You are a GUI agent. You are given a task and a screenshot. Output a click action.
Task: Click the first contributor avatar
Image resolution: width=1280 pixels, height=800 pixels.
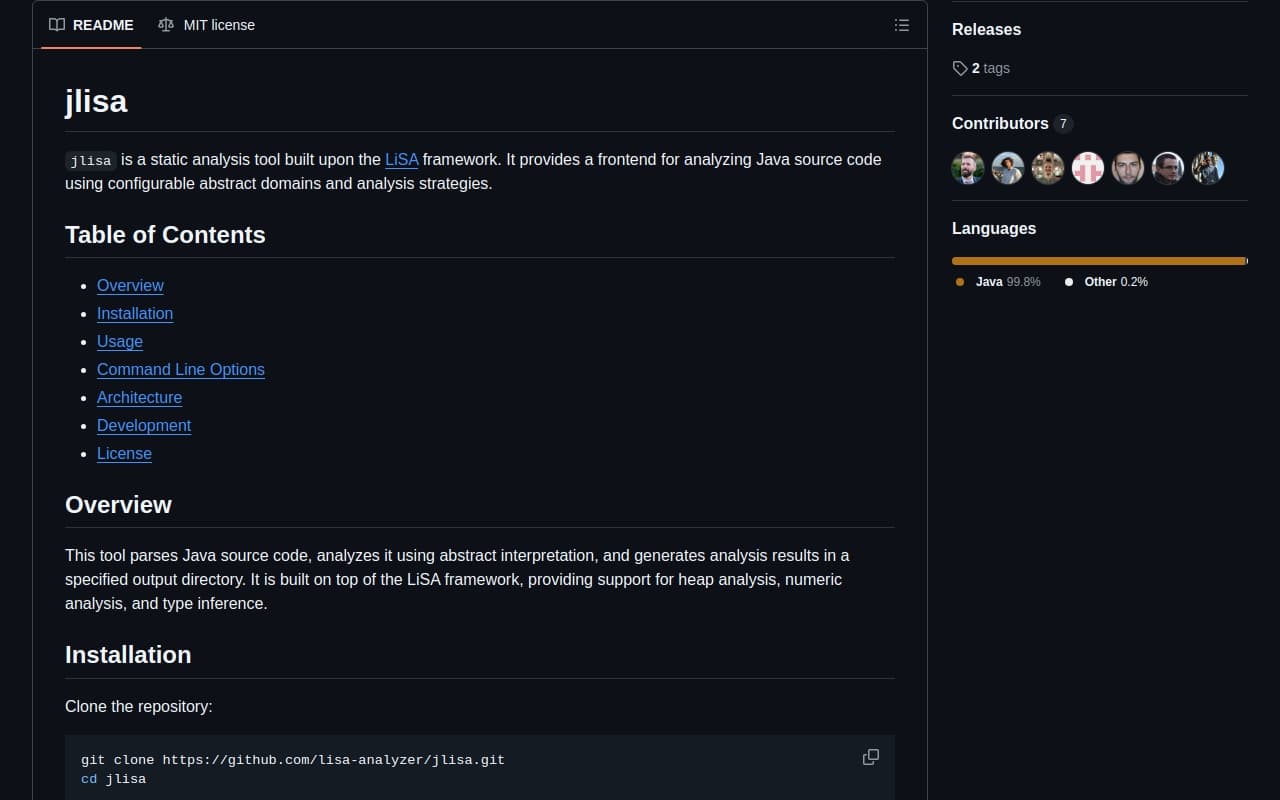(x=967, y=168)
